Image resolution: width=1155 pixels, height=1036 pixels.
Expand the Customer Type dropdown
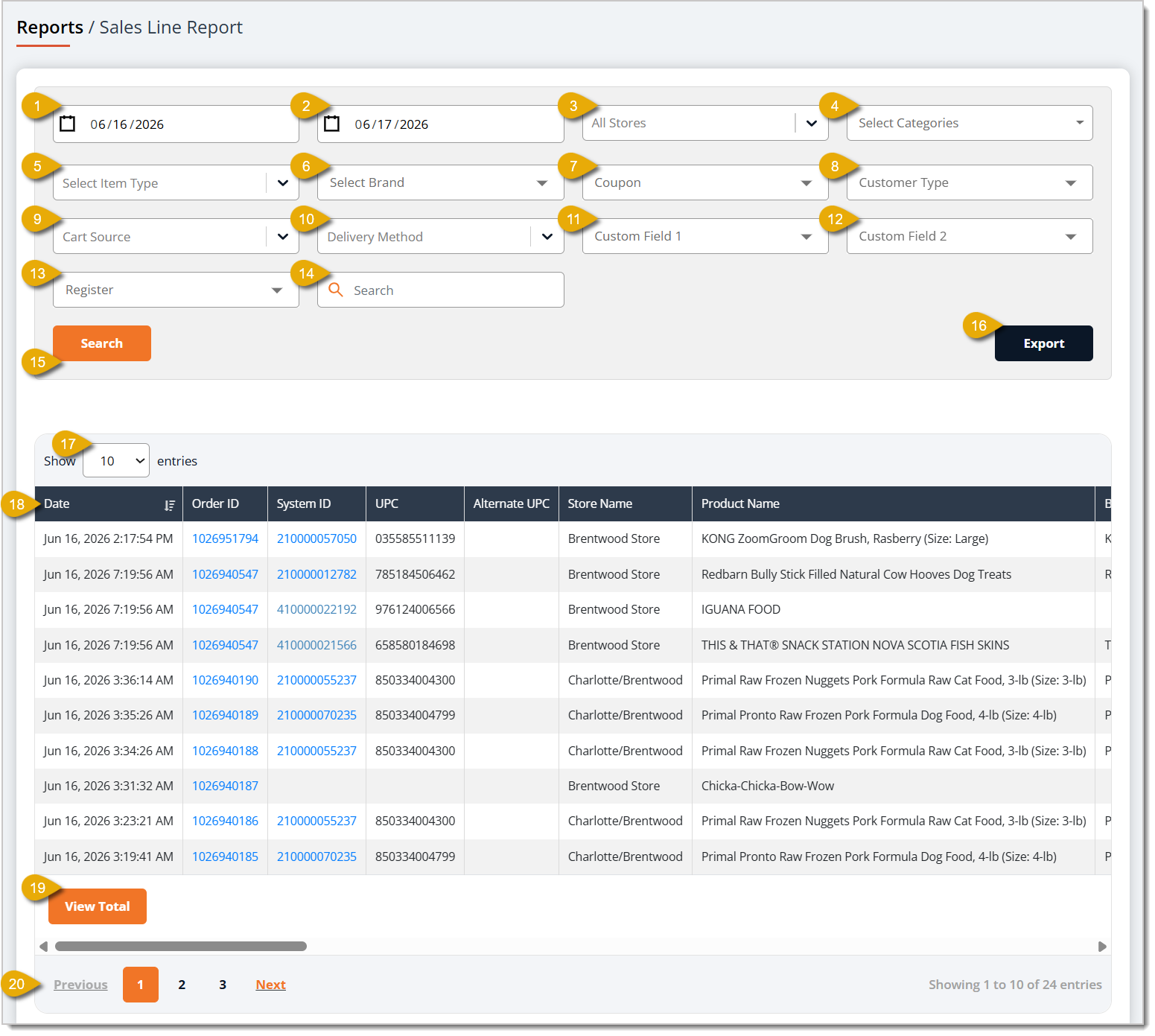pyautogui.click(x=969, y=182)
